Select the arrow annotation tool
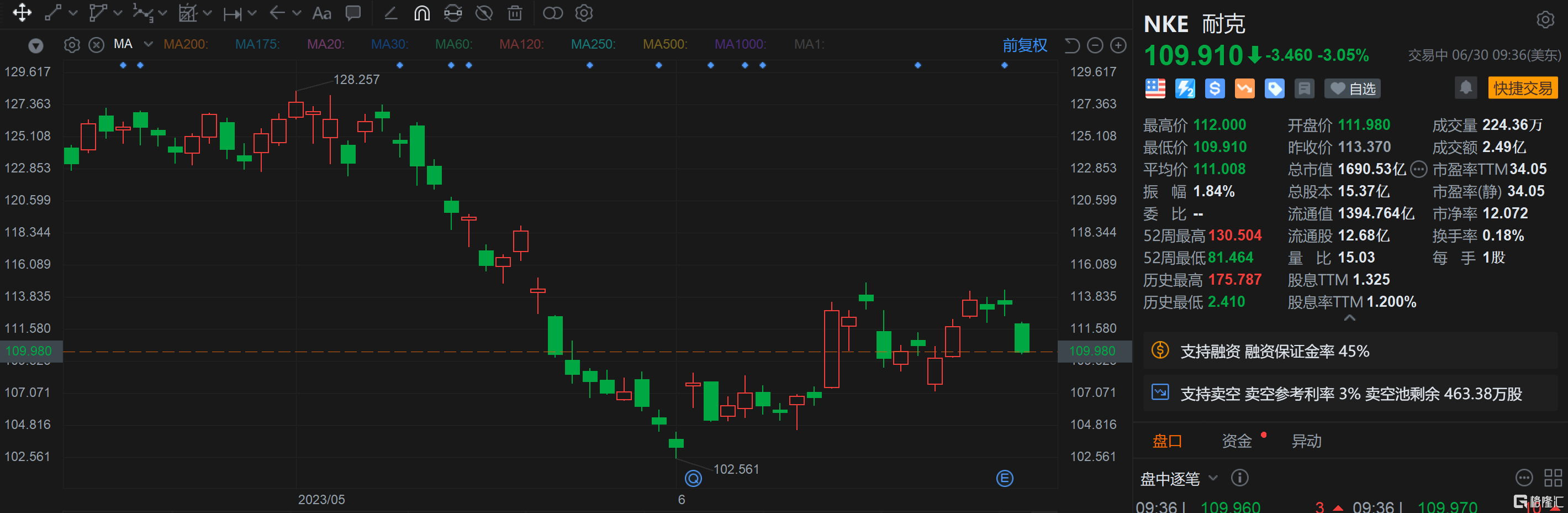The width and height of the screenshot is (1568, 513). coord(277,13)
